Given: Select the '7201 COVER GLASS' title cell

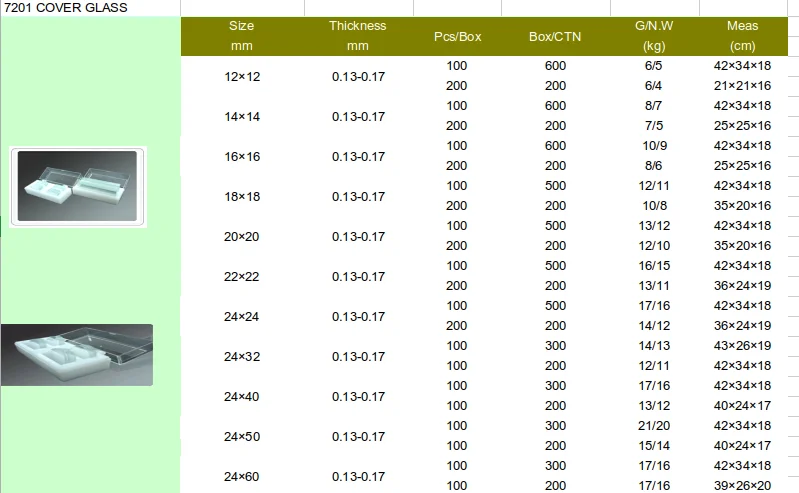Looking at the screenshot, I should pos(66,8).
